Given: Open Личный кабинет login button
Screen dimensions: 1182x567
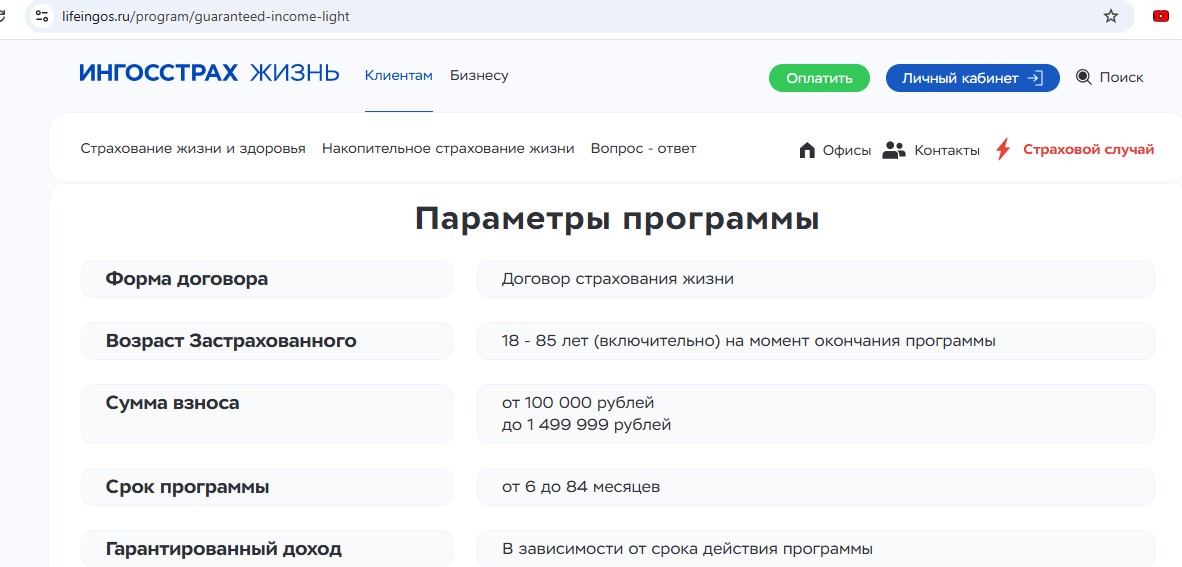Looking at the screenshot, I should tap(972, 78).
